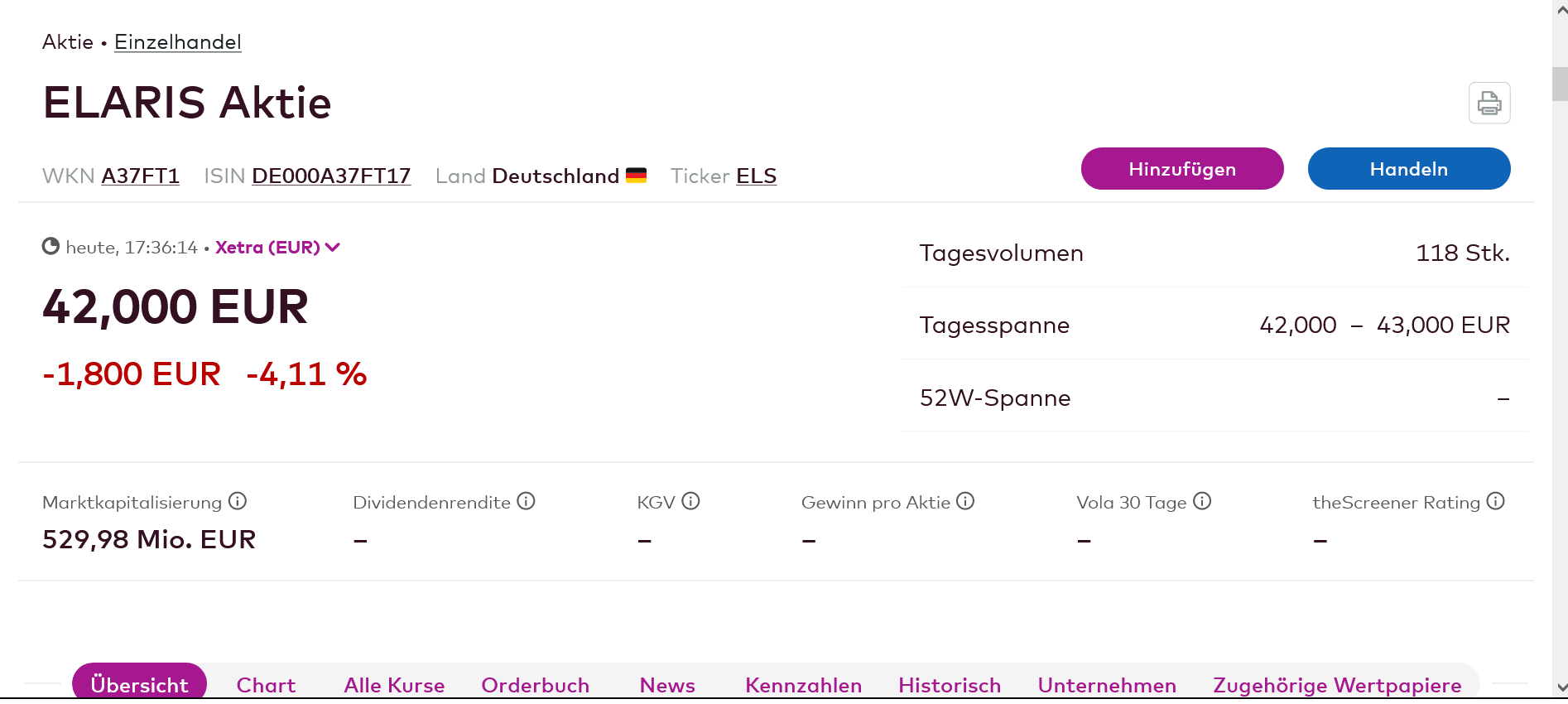1568x704 pixels.
Task: Switch to the Chart tab
Action: pyautogui.click(x=266, y=685)
